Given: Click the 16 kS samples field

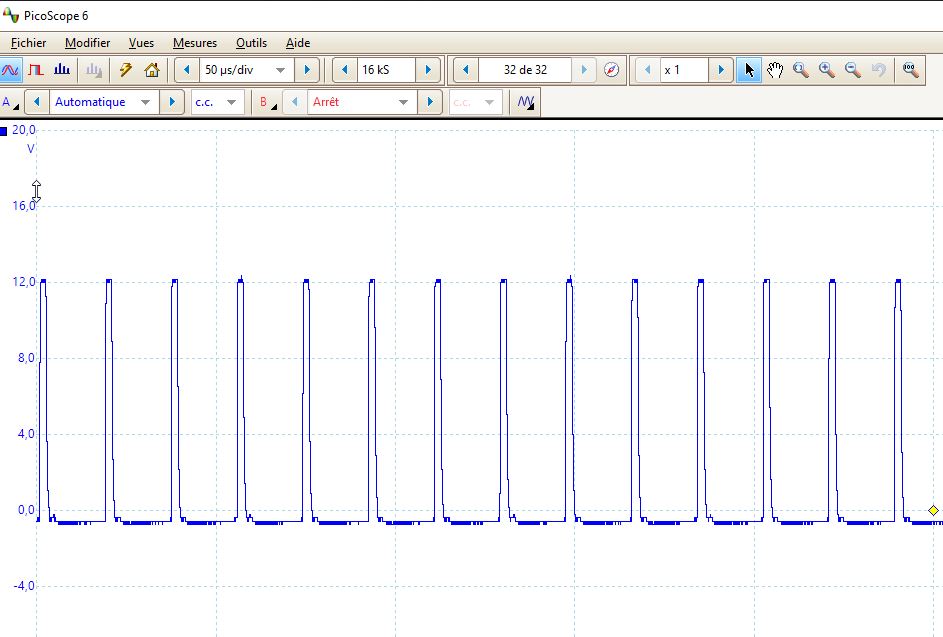Looking at the screenshot, I should point(386,70).
